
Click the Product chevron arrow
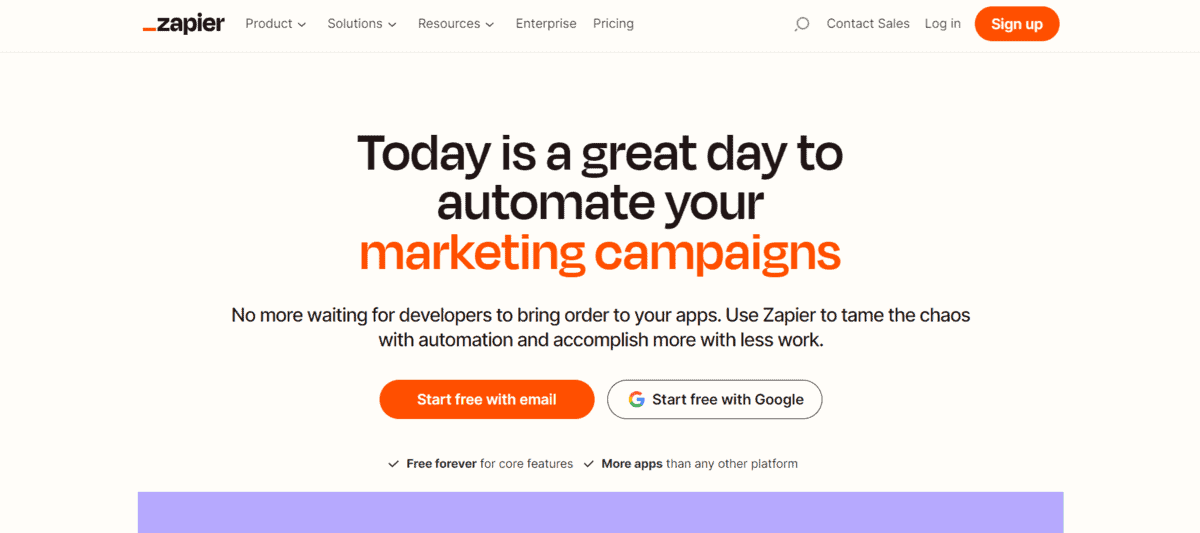[302, 25]
